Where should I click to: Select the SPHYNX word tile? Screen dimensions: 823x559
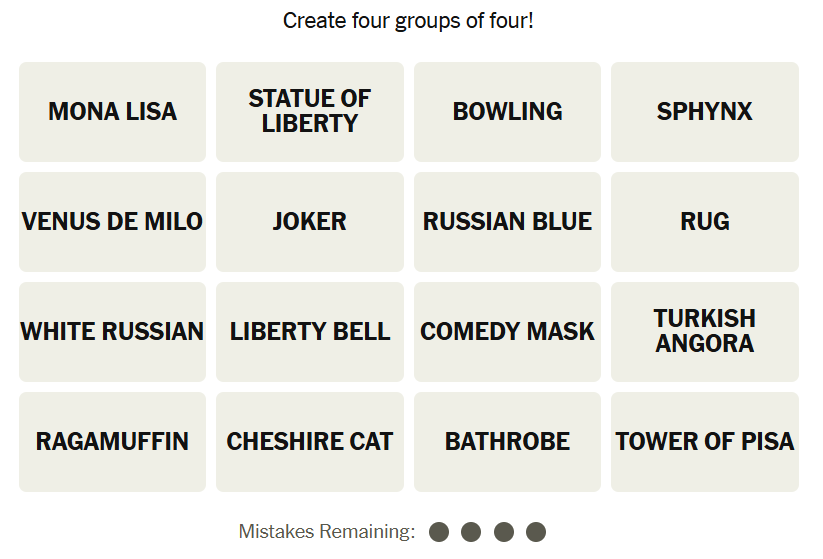click(x=705, y=112)
